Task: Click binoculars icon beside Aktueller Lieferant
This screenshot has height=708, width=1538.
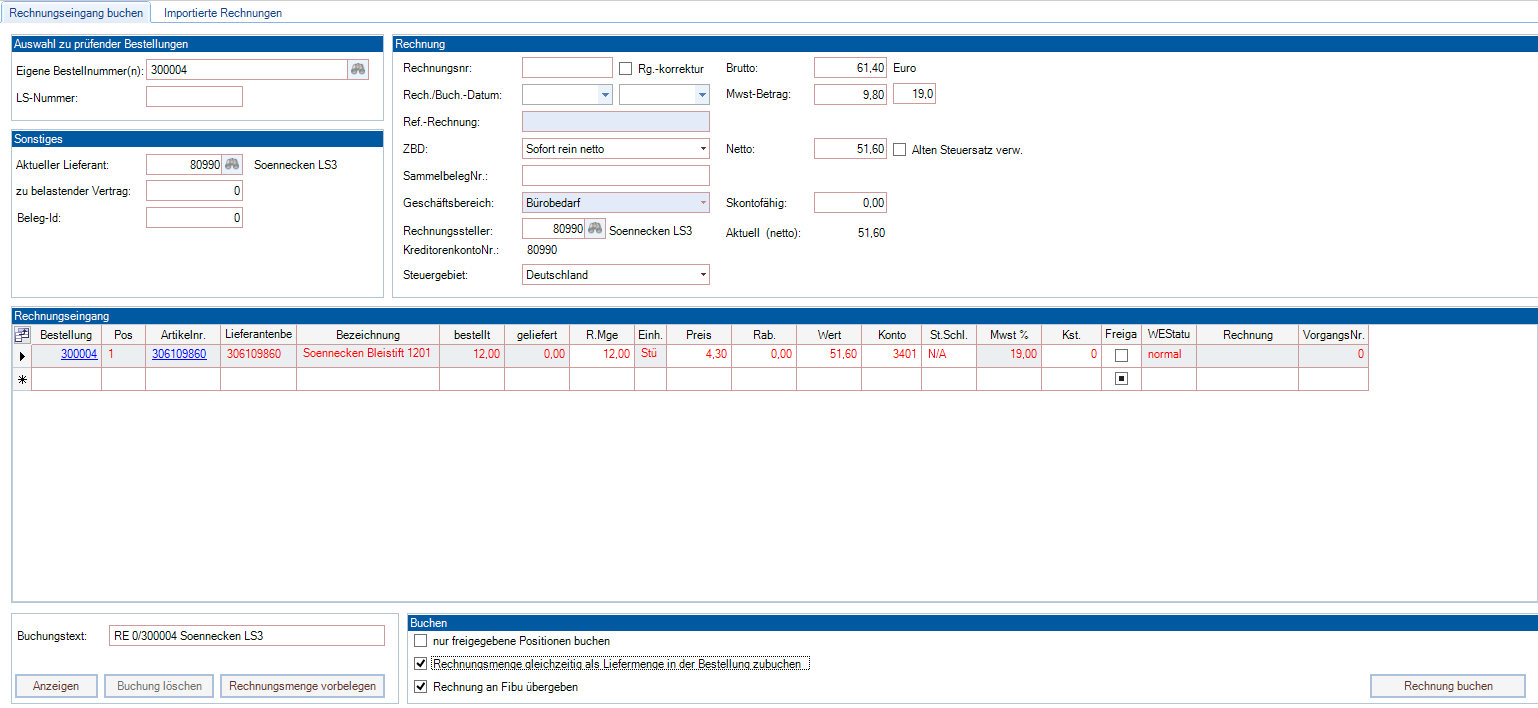Action: 232,165
